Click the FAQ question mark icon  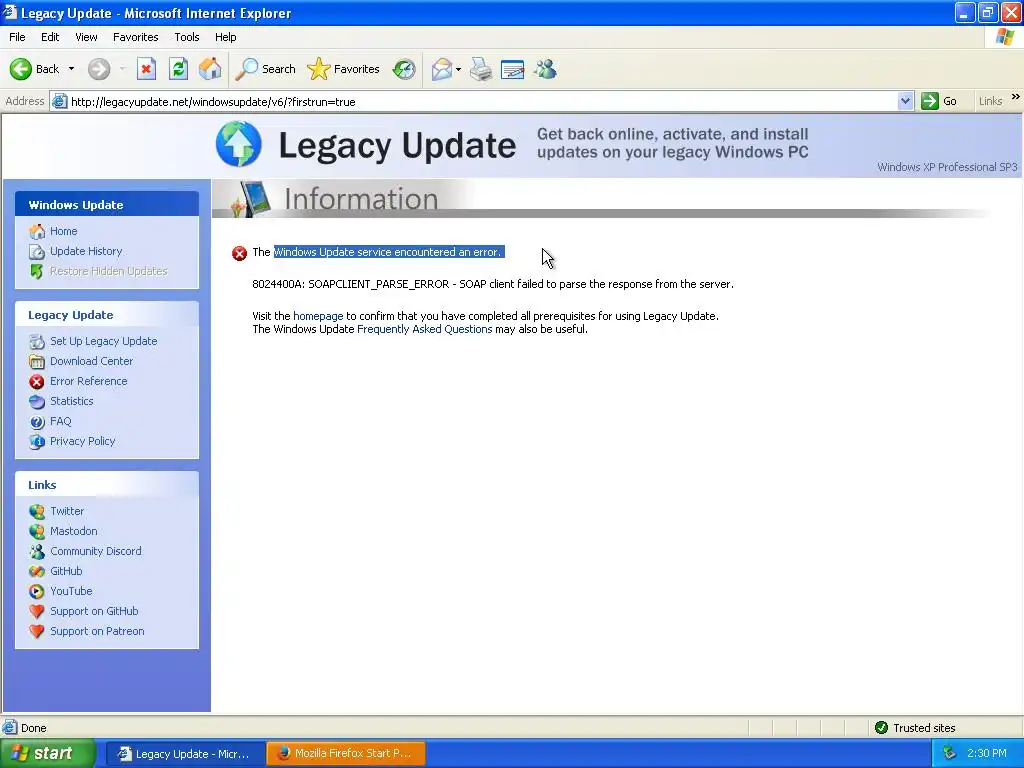click(37, 422)
